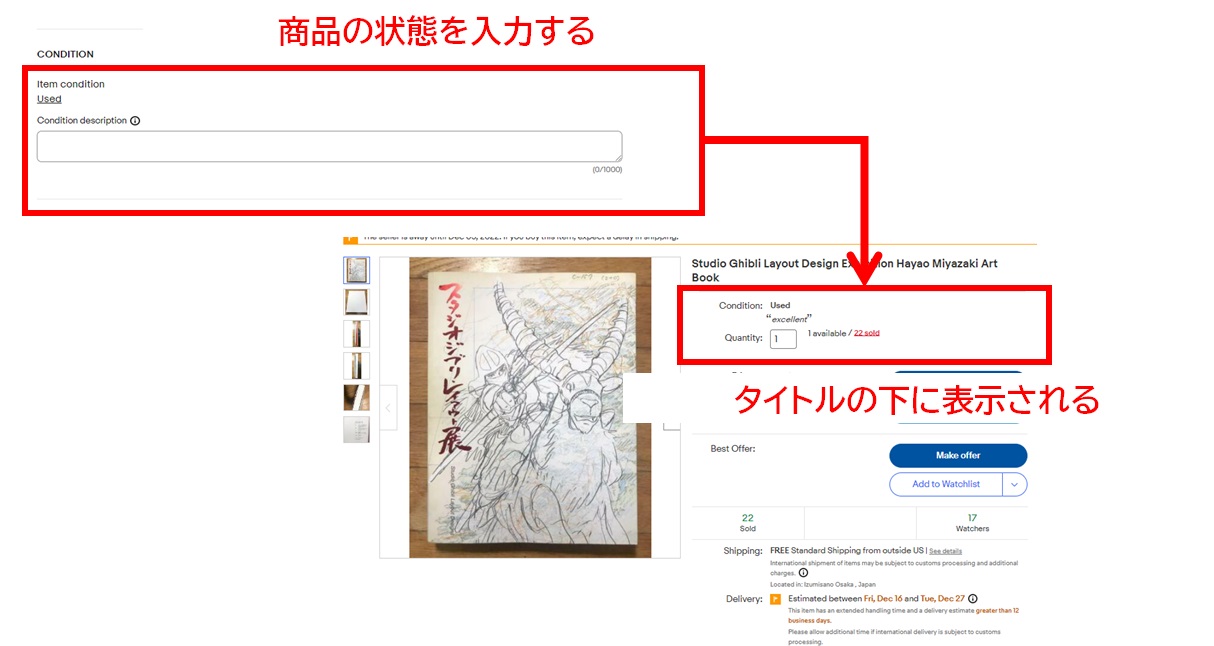The image size is (1214, 646).
Task: Click the Make offer button
Action: click(x=958, y=455)
